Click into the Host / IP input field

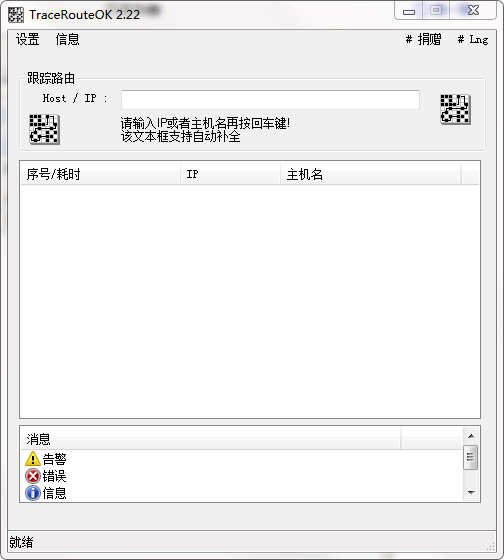coord(270,100)
